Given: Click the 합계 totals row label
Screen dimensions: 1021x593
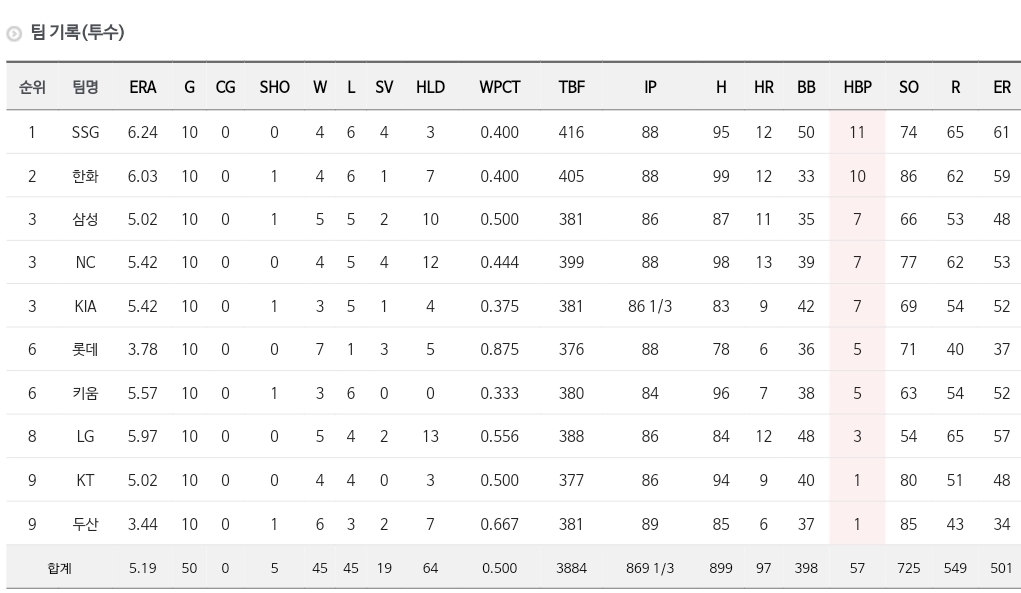Looking at the screenshot, I should click(x=59, y=568).
